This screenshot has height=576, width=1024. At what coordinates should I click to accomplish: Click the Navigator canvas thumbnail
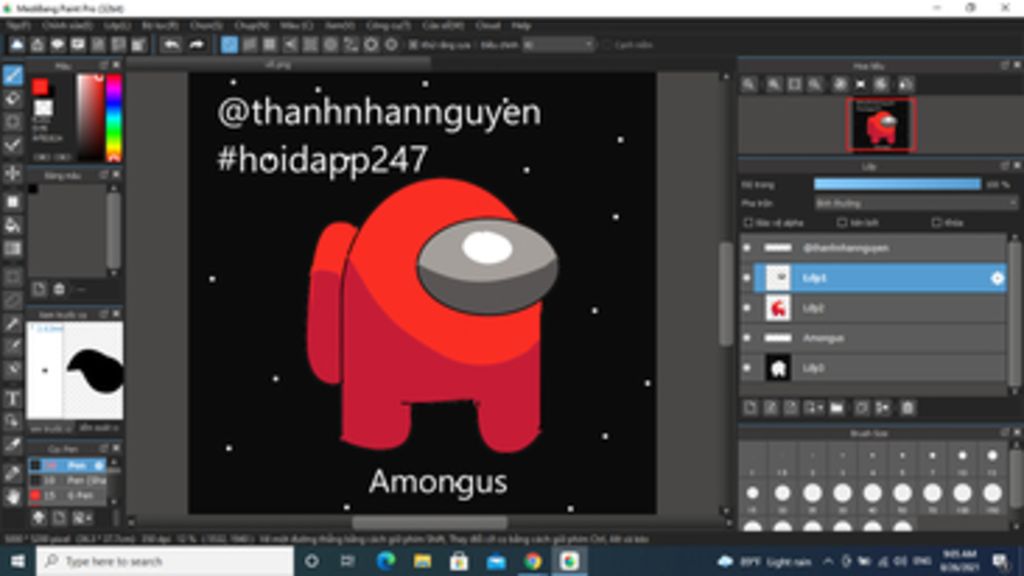click(880, 124)
